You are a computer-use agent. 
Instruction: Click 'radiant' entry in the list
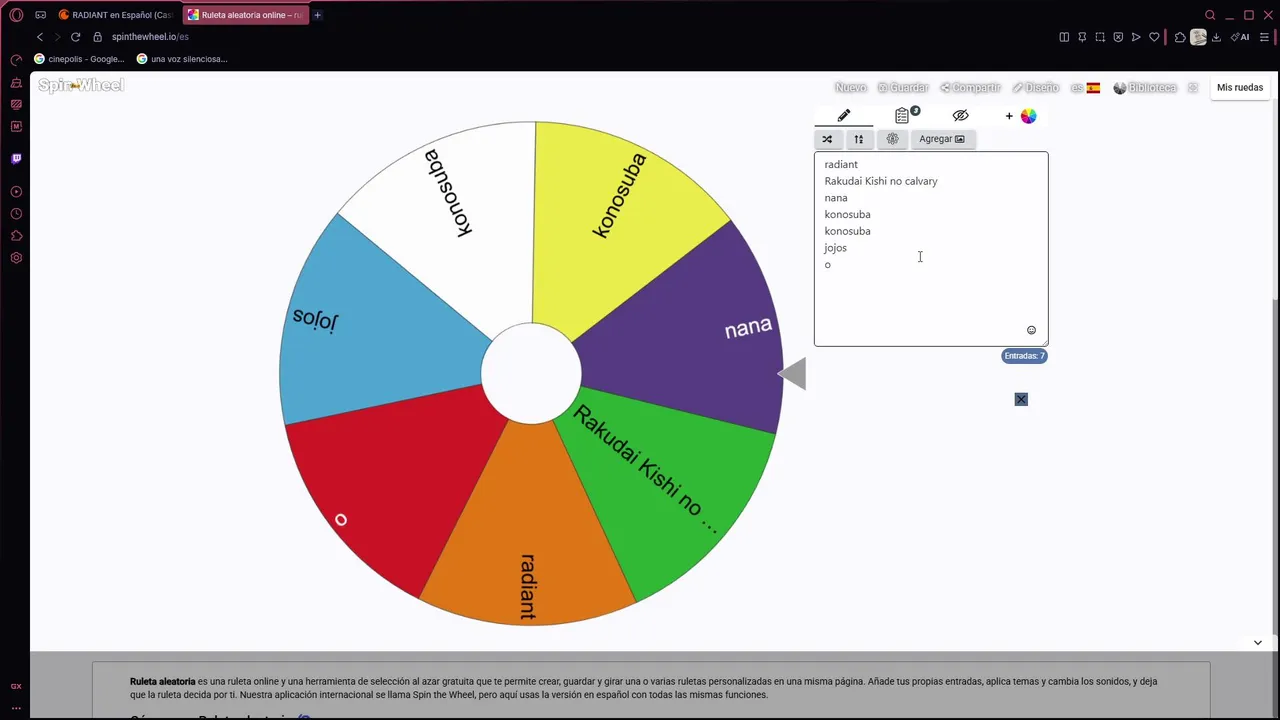pyautogui.click(x=841, y=164)
